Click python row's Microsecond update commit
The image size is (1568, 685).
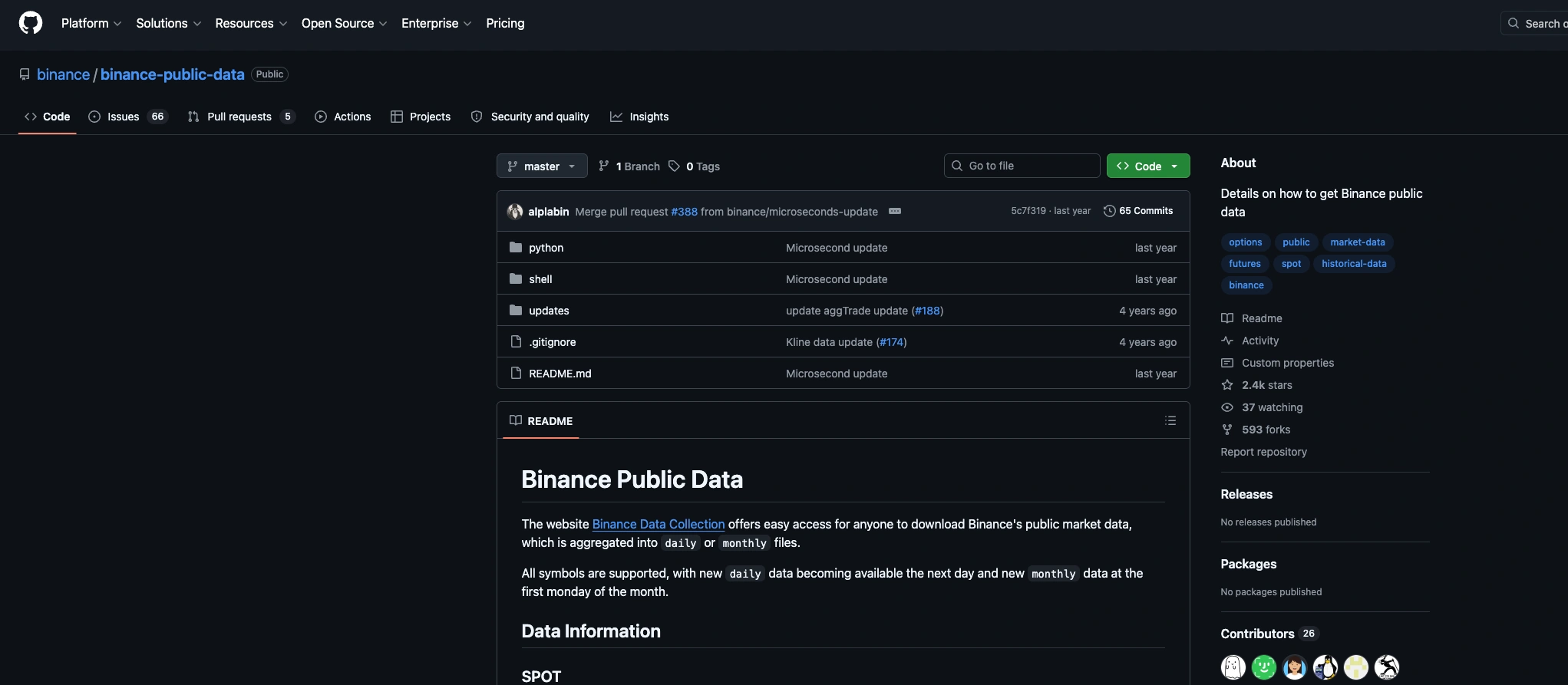pyautogui.click(x=837, y=248)
